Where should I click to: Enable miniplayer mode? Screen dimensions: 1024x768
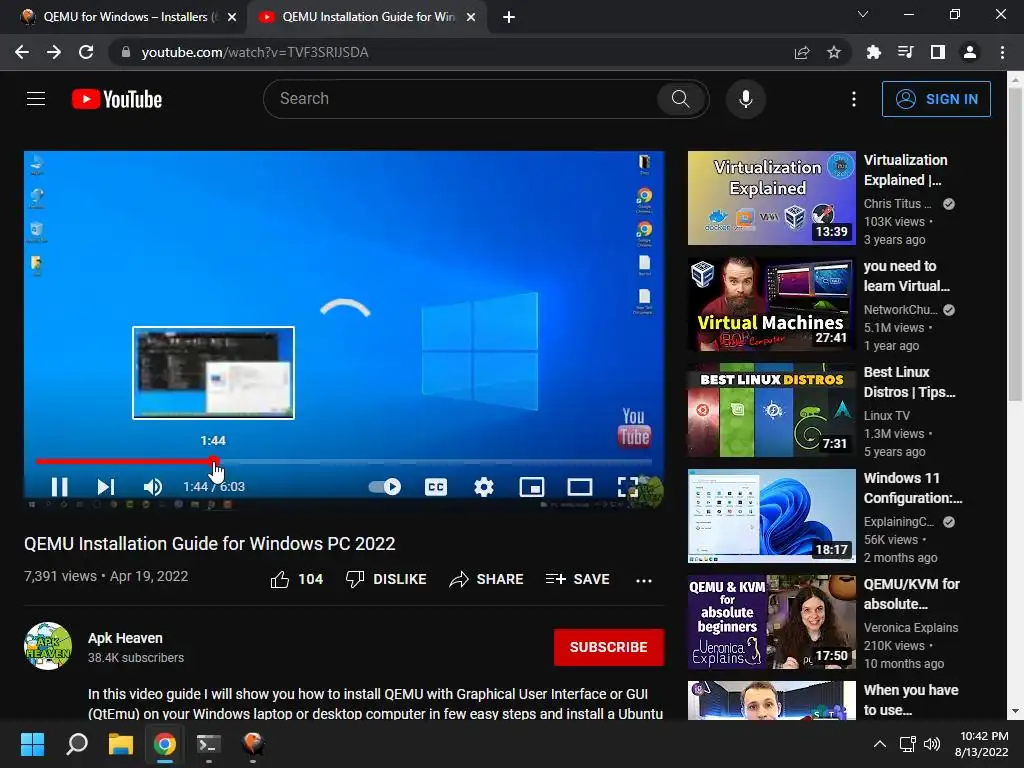(532, 487)
